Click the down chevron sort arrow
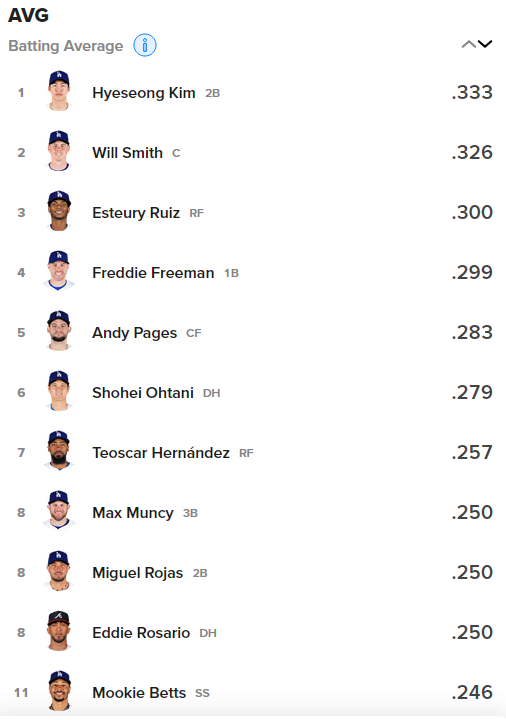 point(485,44)
